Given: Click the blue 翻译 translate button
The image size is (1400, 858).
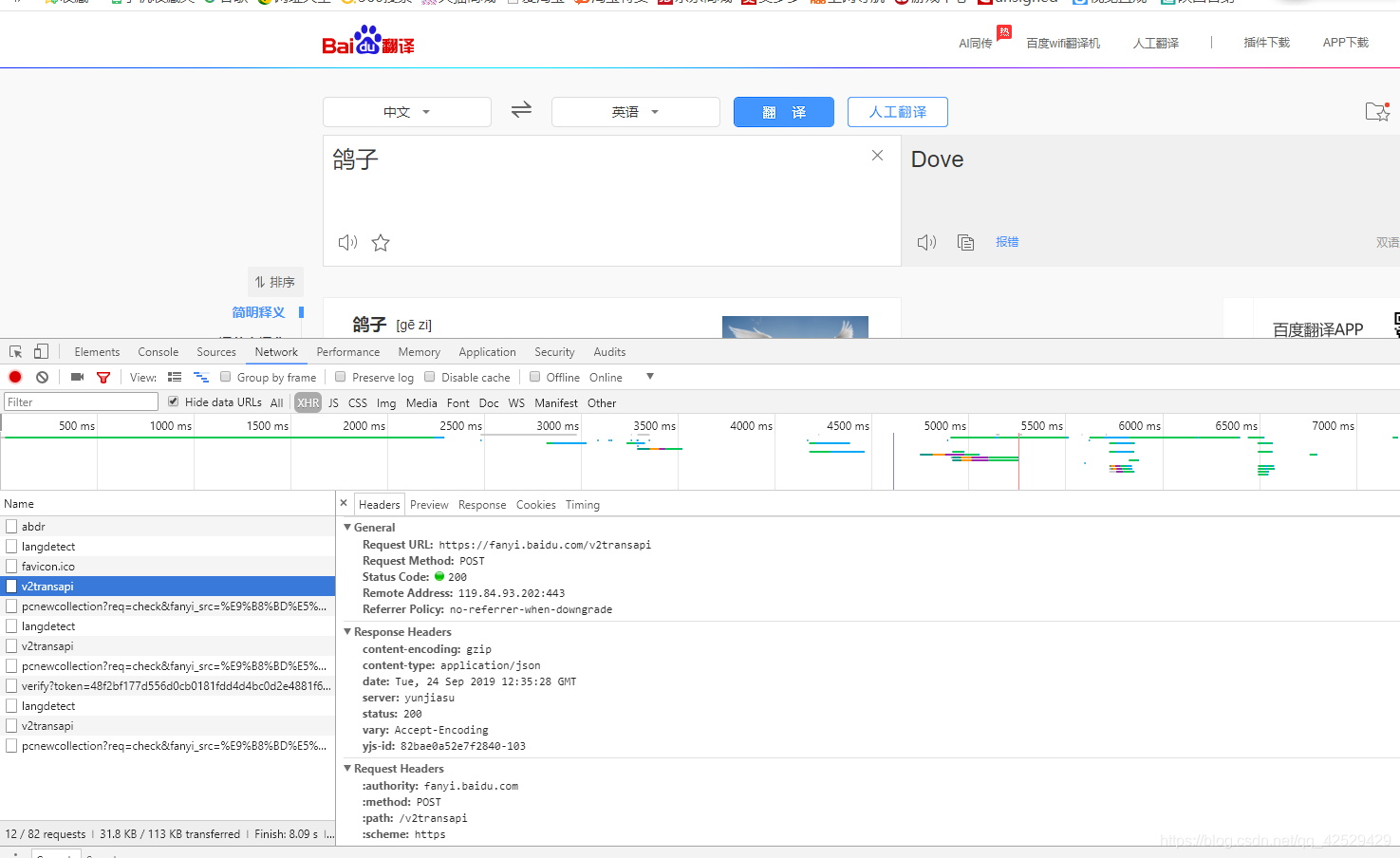Looking at the screenshot, I should [784, 112].
